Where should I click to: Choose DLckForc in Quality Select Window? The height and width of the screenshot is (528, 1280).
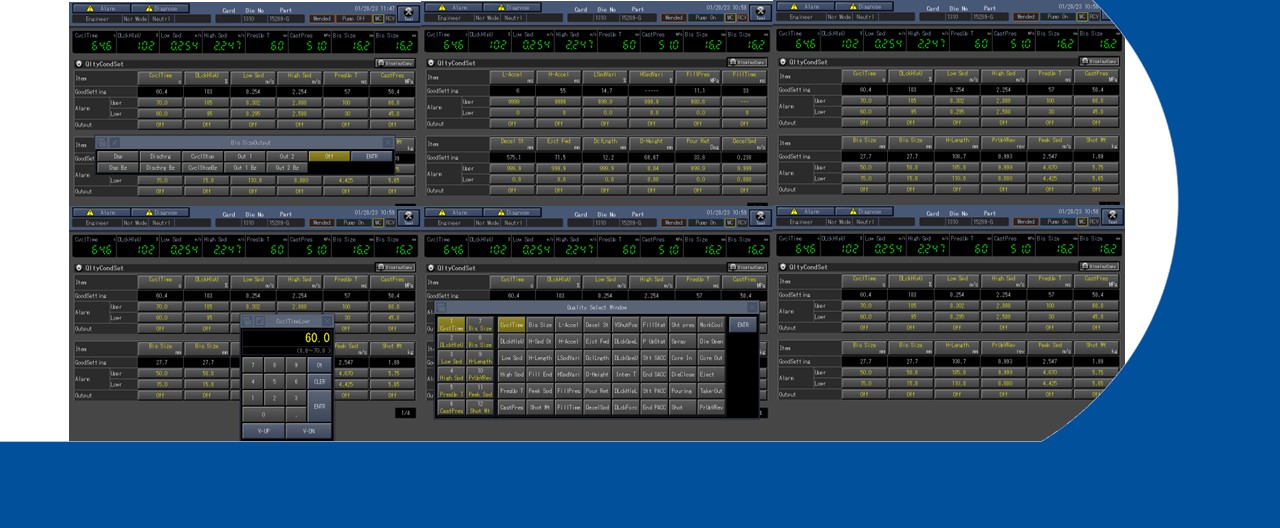click(x=626, y=407)
